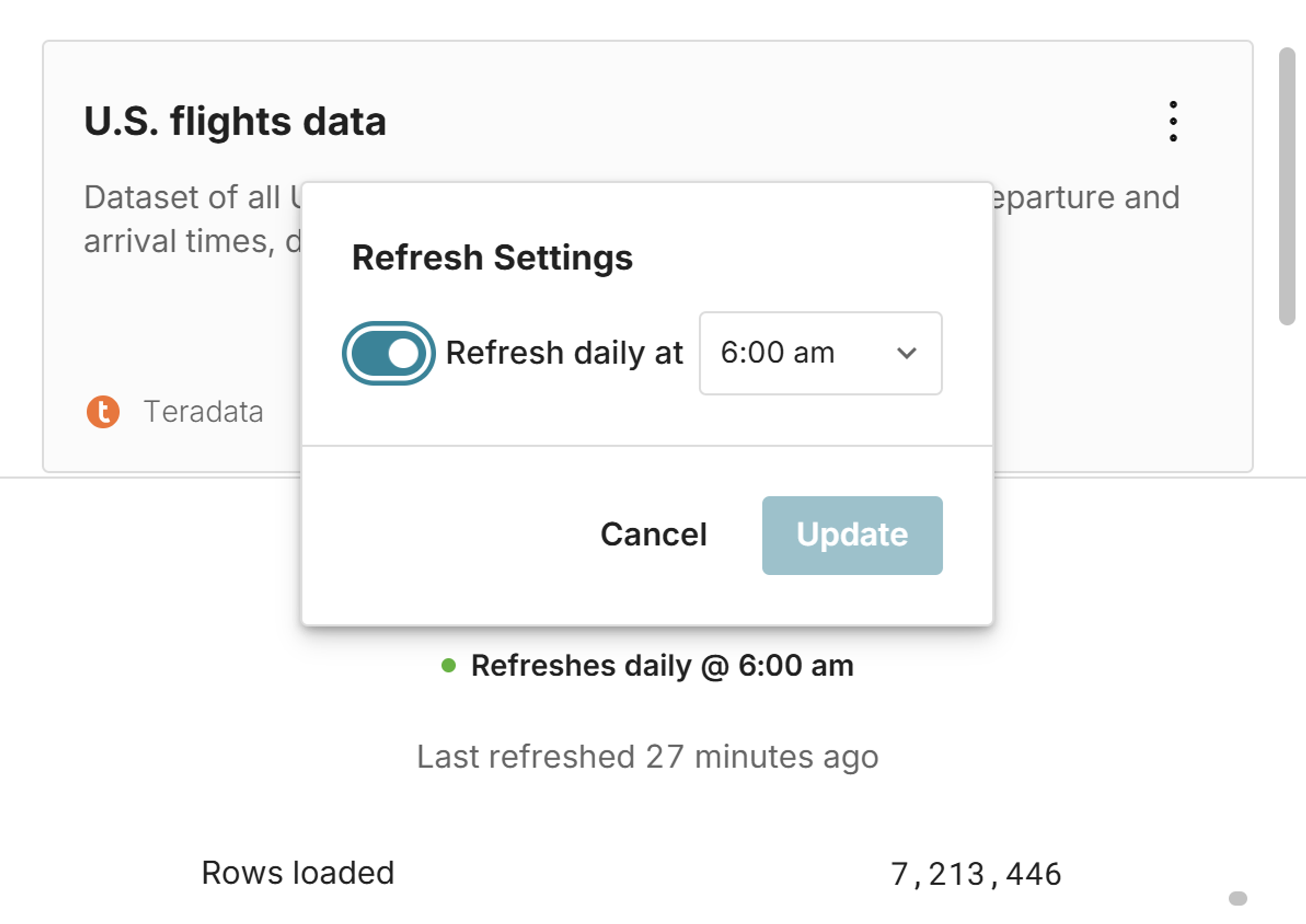
Task: Click the green refresh status dot
Action: (448, 665)
